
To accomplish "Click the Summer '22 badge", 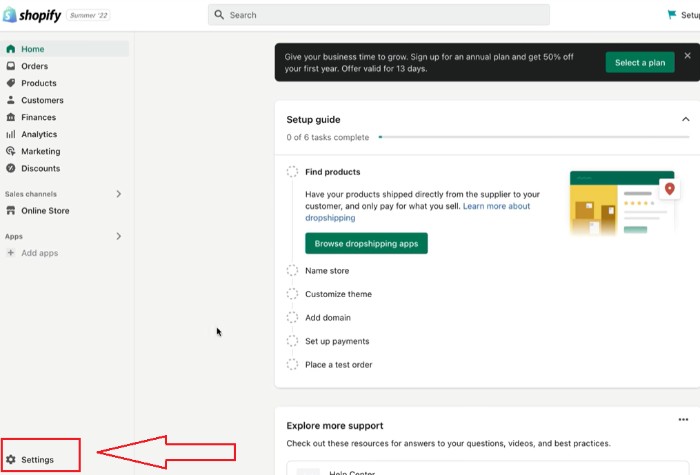I will click(88, 15).
